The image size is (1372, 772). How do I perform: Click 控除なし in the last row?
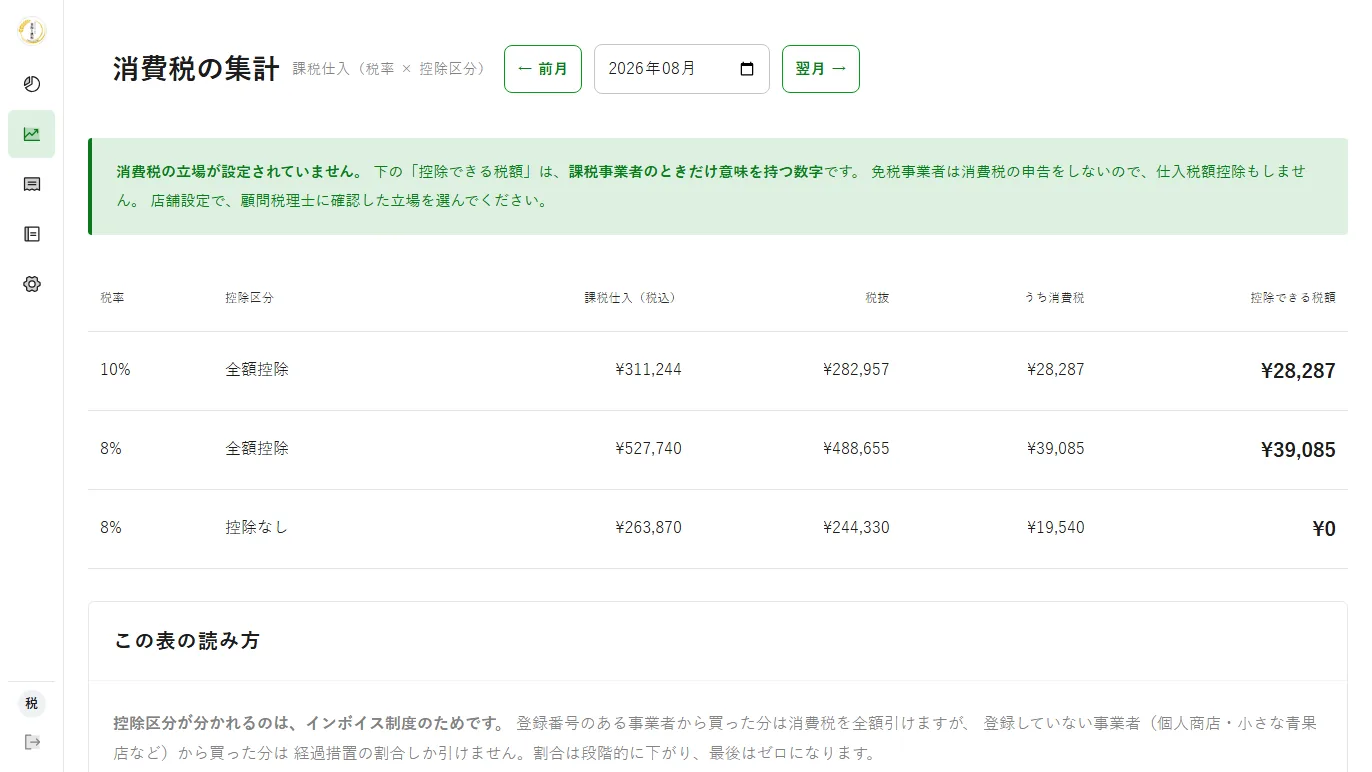click(x=257, y=527)
